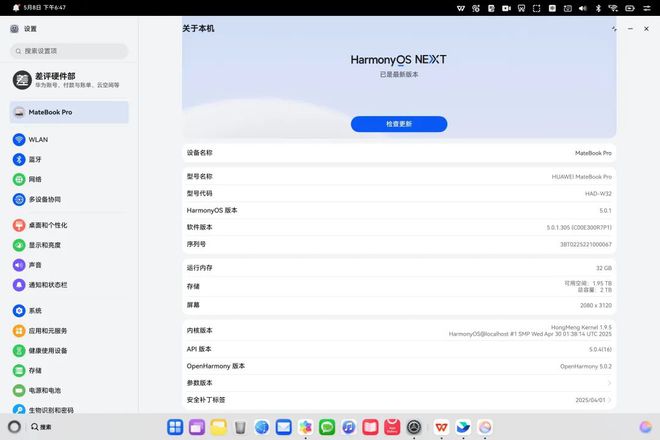660x440 pixels.
Task: Click the serial number value in 序列号 row
Action: [586, 244]
